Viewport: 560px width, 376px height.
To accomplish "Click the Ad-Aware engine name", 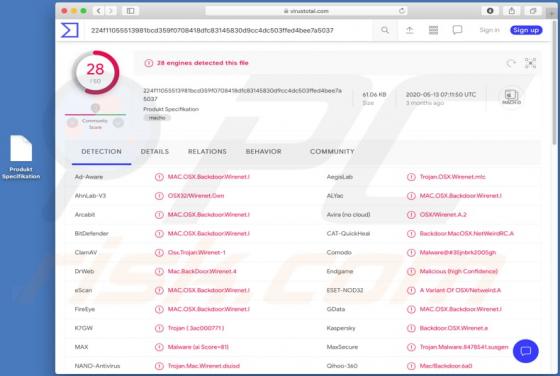I will tap(89, 177).
